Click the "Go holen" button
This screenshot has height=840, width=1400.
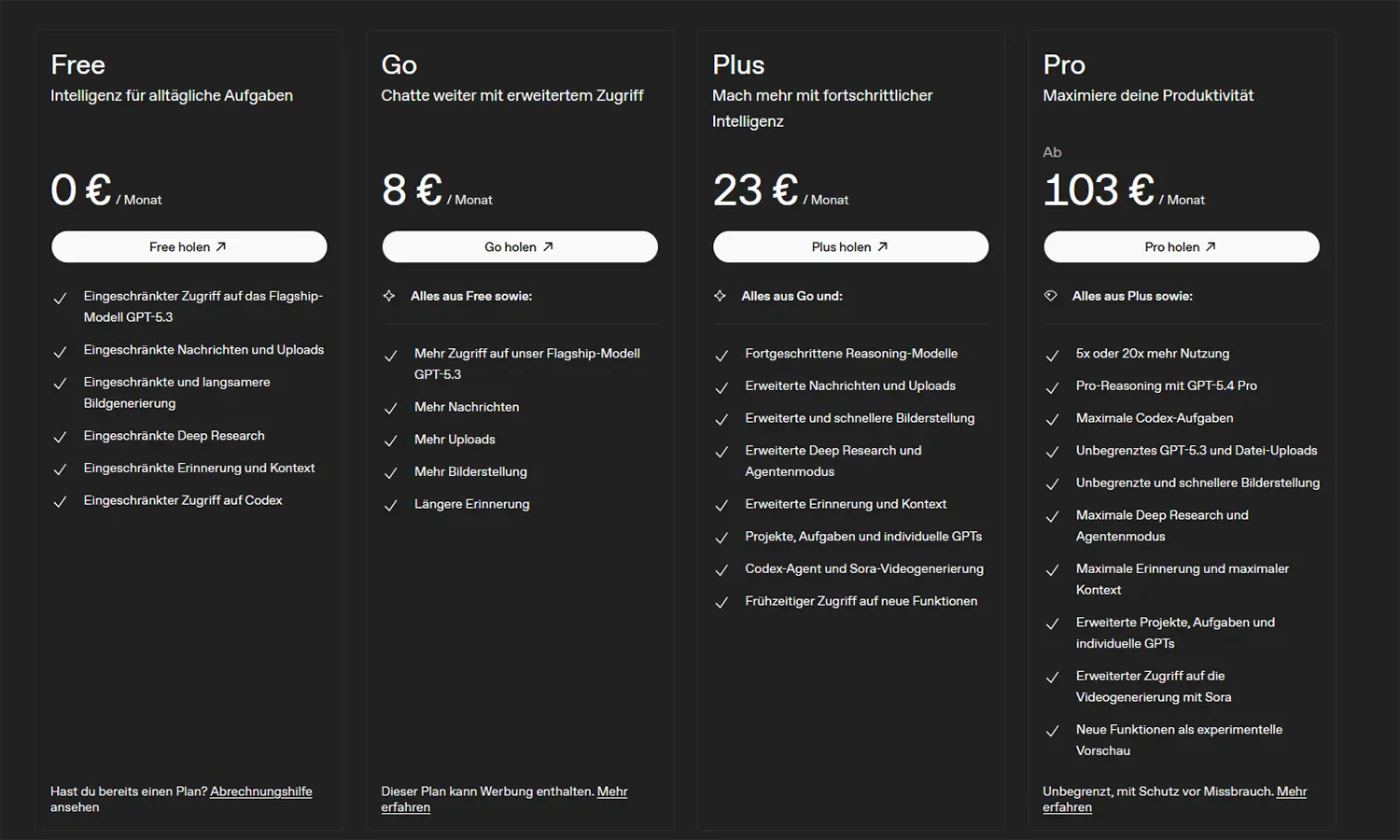coord(519,247)
